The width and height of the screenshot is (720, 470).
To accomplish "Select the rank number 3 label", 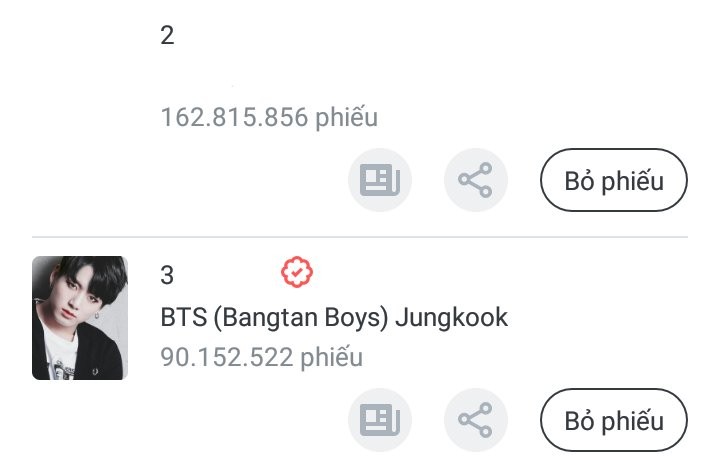I will point(167,275).
